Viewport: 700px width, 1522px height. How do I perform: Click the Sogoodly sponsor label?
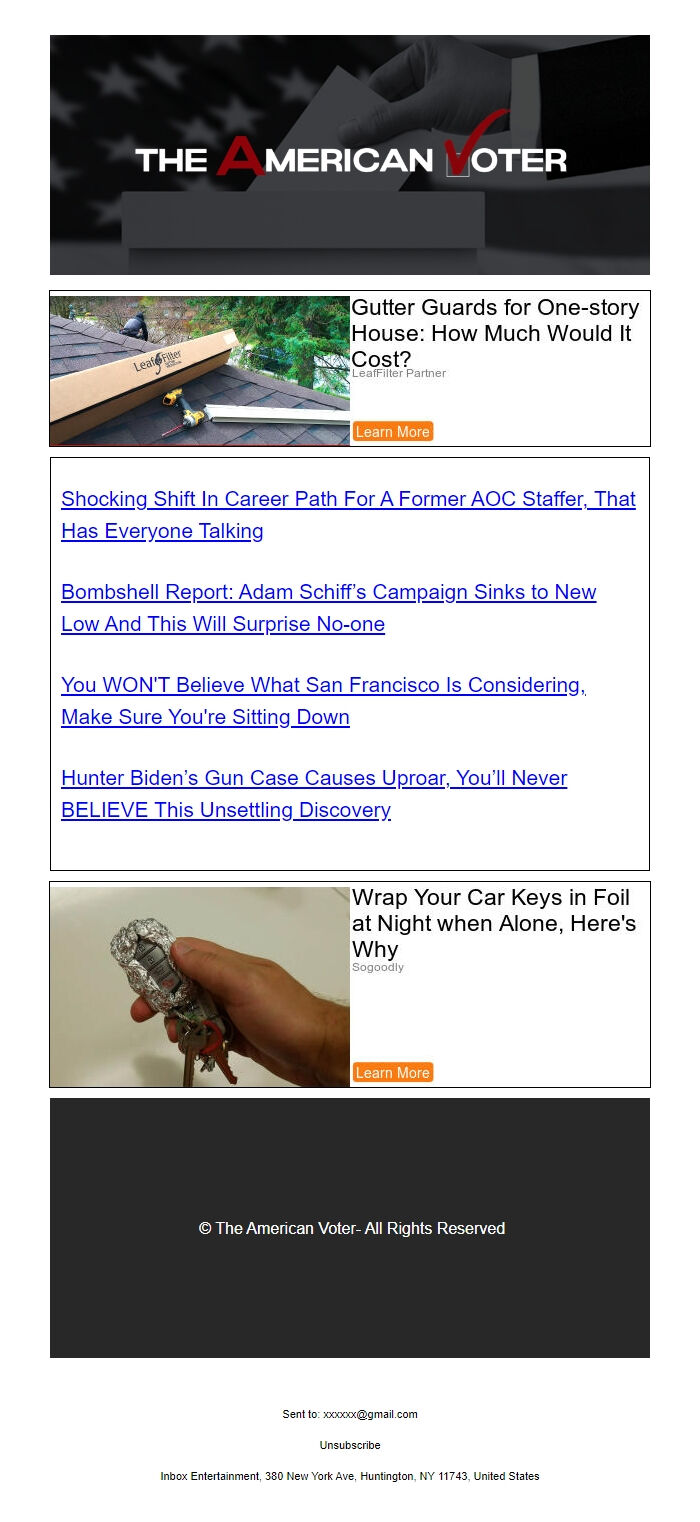(378, 967)
